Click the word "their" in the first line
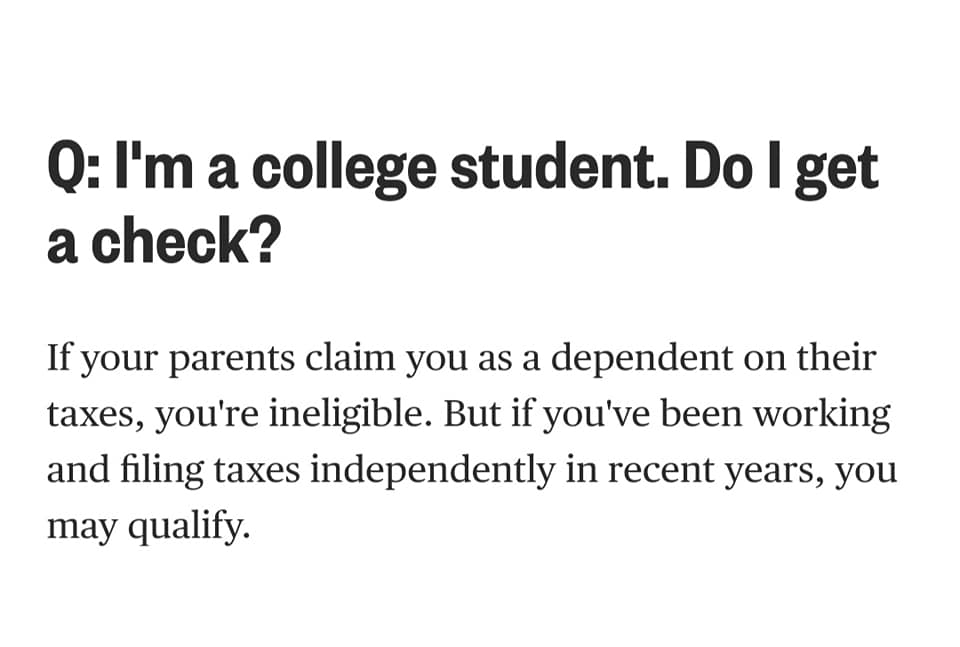Screen dimensions: 960x647 (x=834, y=357)
